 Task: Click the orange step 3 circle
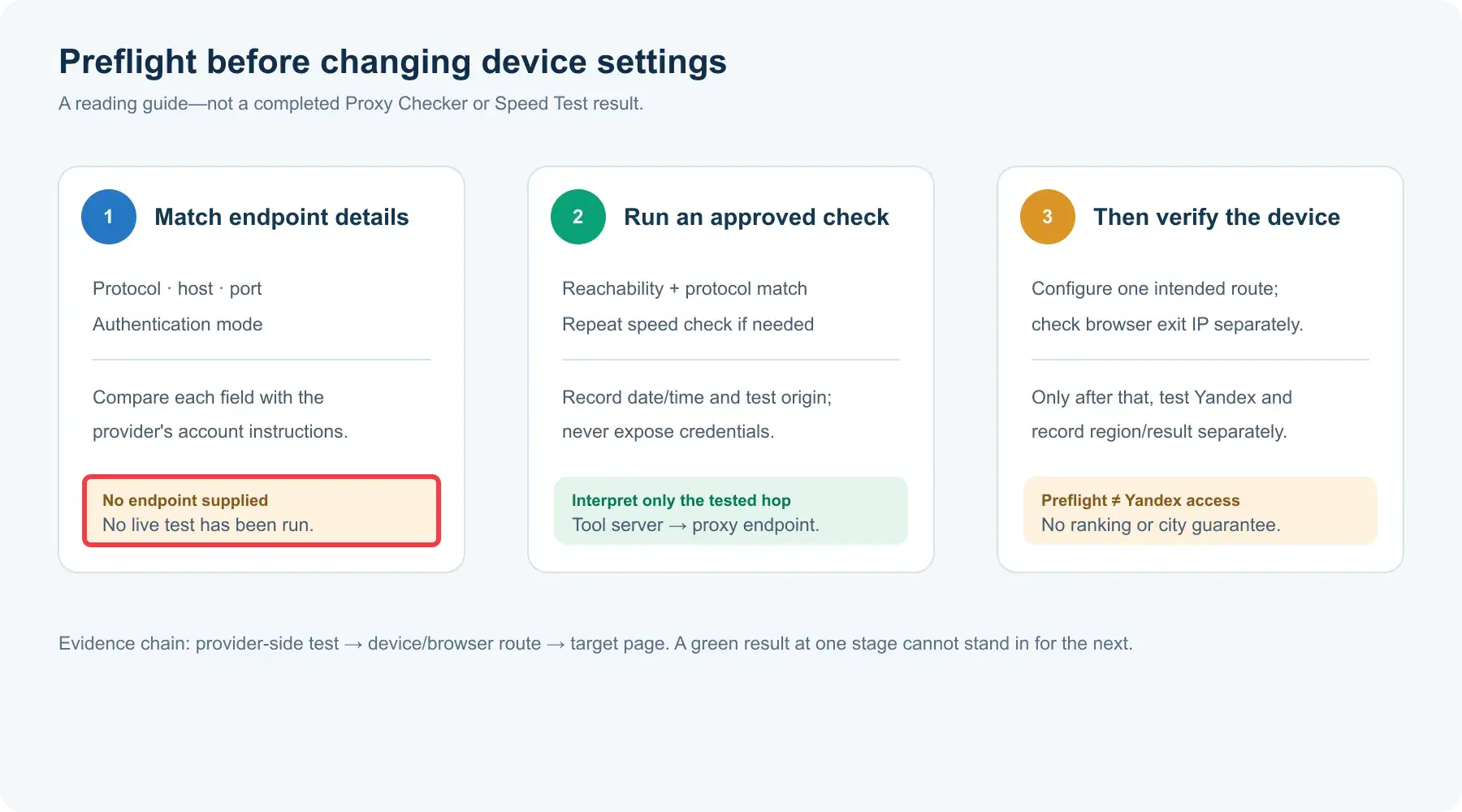1048,217
